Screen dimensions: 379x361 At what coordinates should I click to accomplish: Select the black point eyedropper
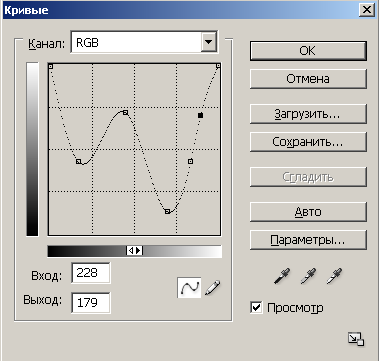coord(282,276)
